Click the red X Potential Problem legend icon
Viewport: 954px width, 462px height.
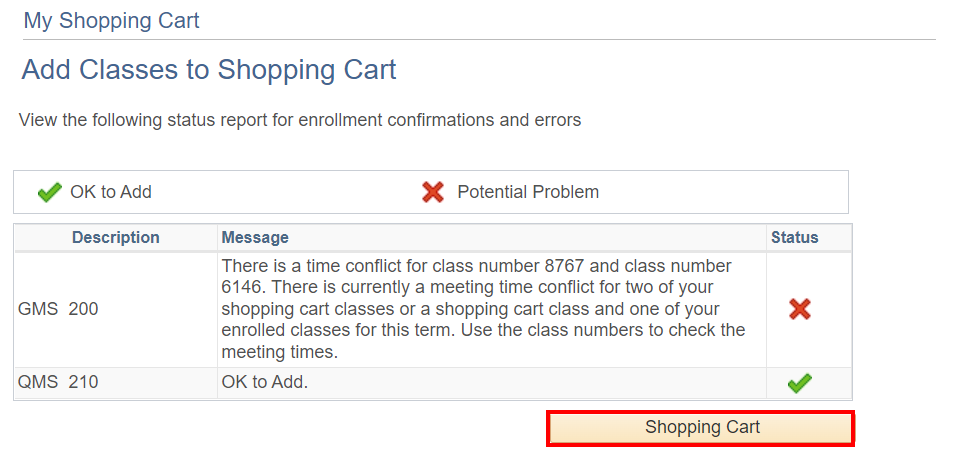tap(433, 192)
